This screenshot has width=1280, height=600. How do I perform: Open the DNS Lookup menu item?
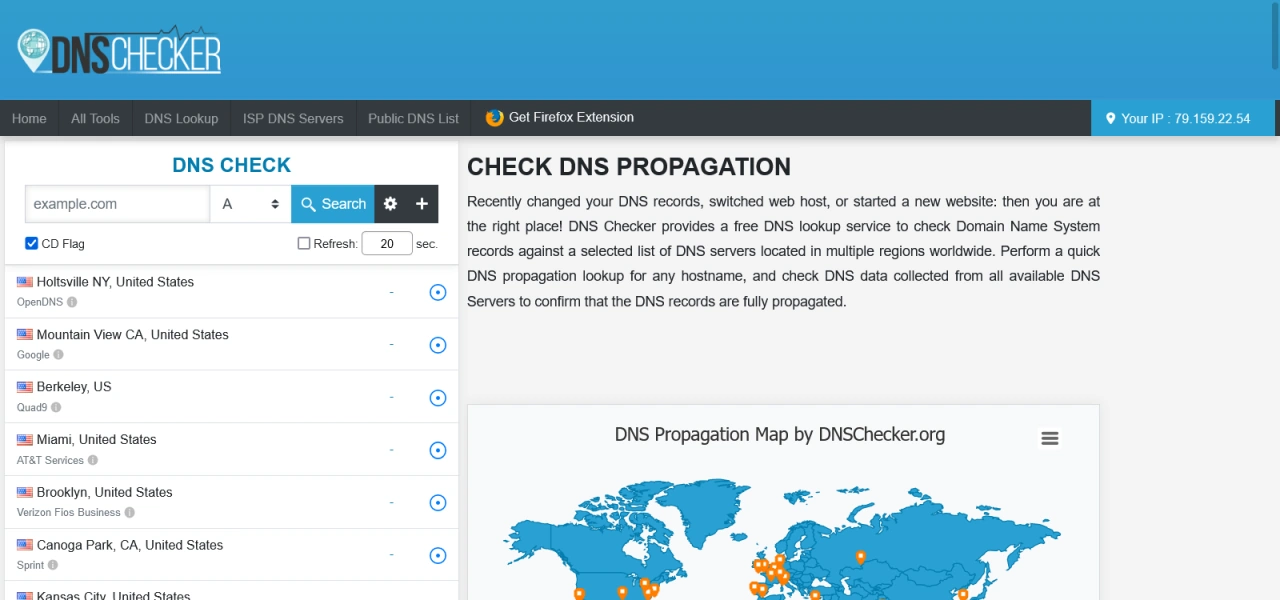(181, 118)
